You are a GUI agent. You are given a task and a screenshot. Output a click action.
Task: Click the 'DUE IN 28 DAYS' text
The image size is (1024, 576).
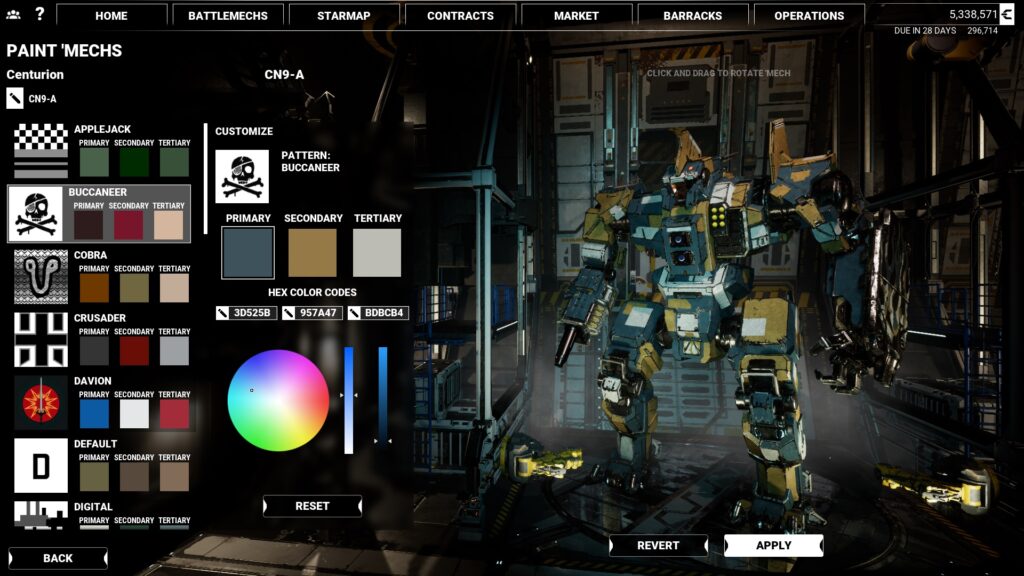coord(925,31)
